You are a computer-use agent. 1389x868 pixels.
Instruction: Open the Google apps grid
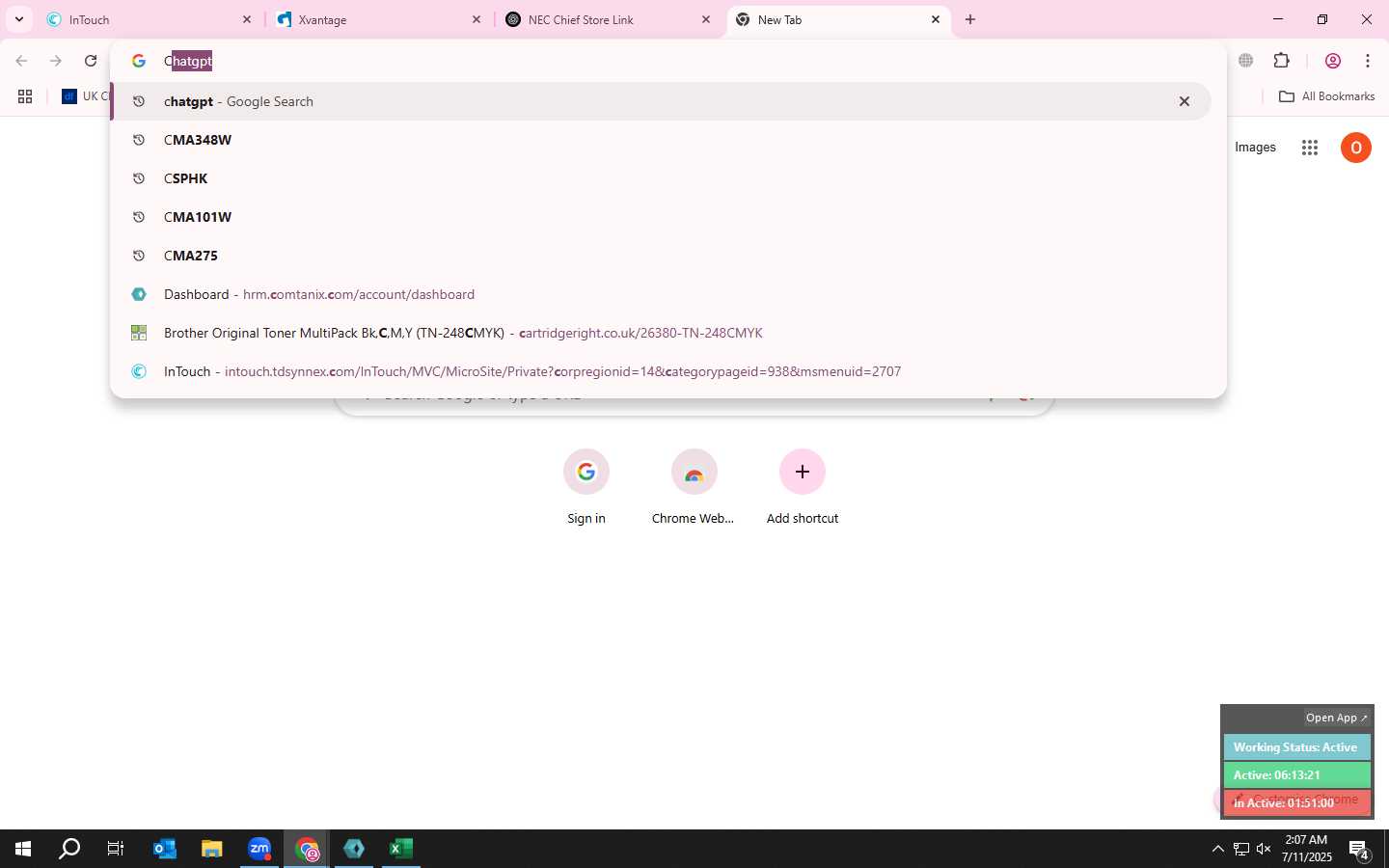pos(1309,148)
